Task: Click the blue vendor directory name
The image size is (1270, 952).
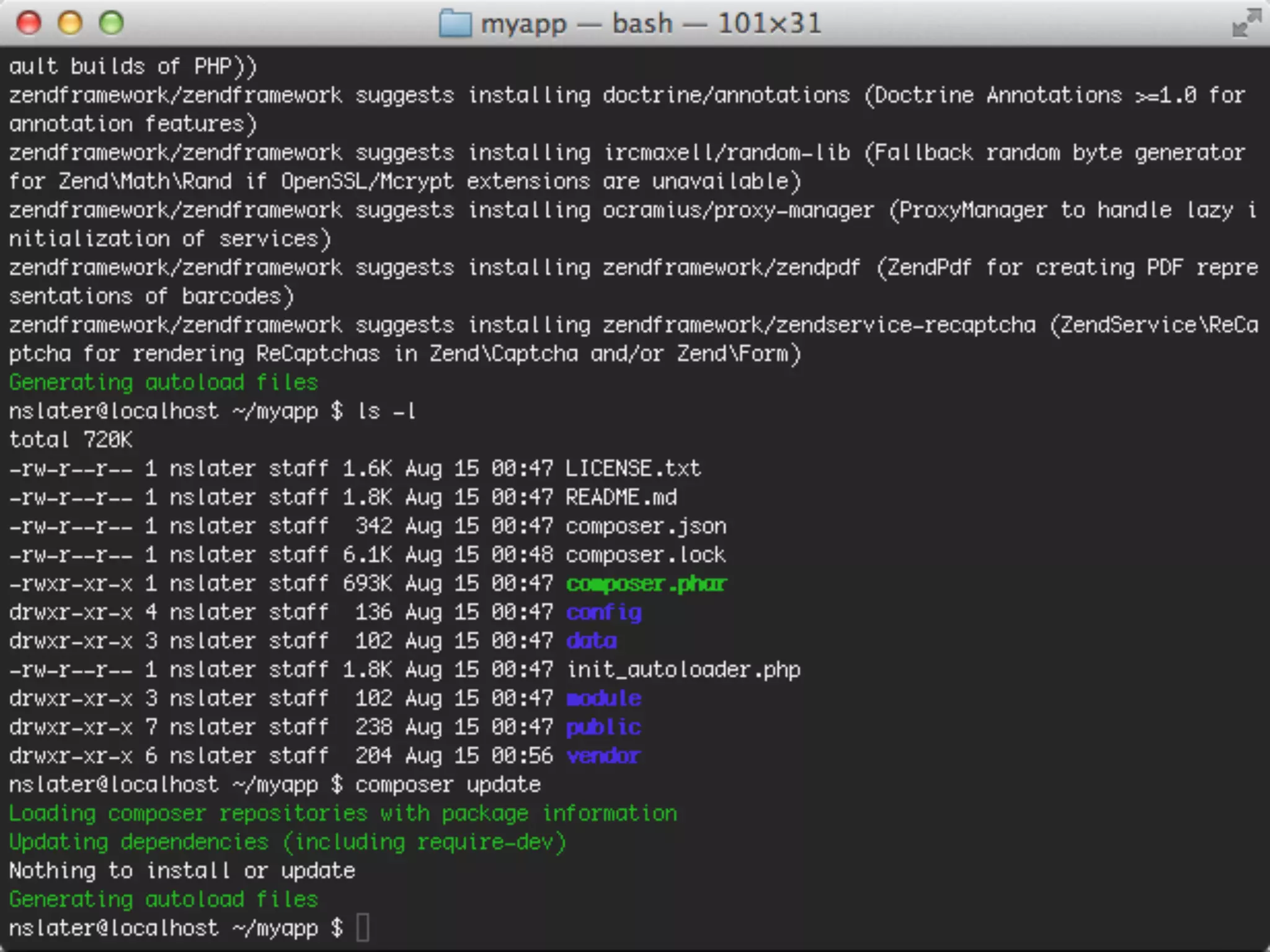Action: pyautogui.click(x=603, y=756)
